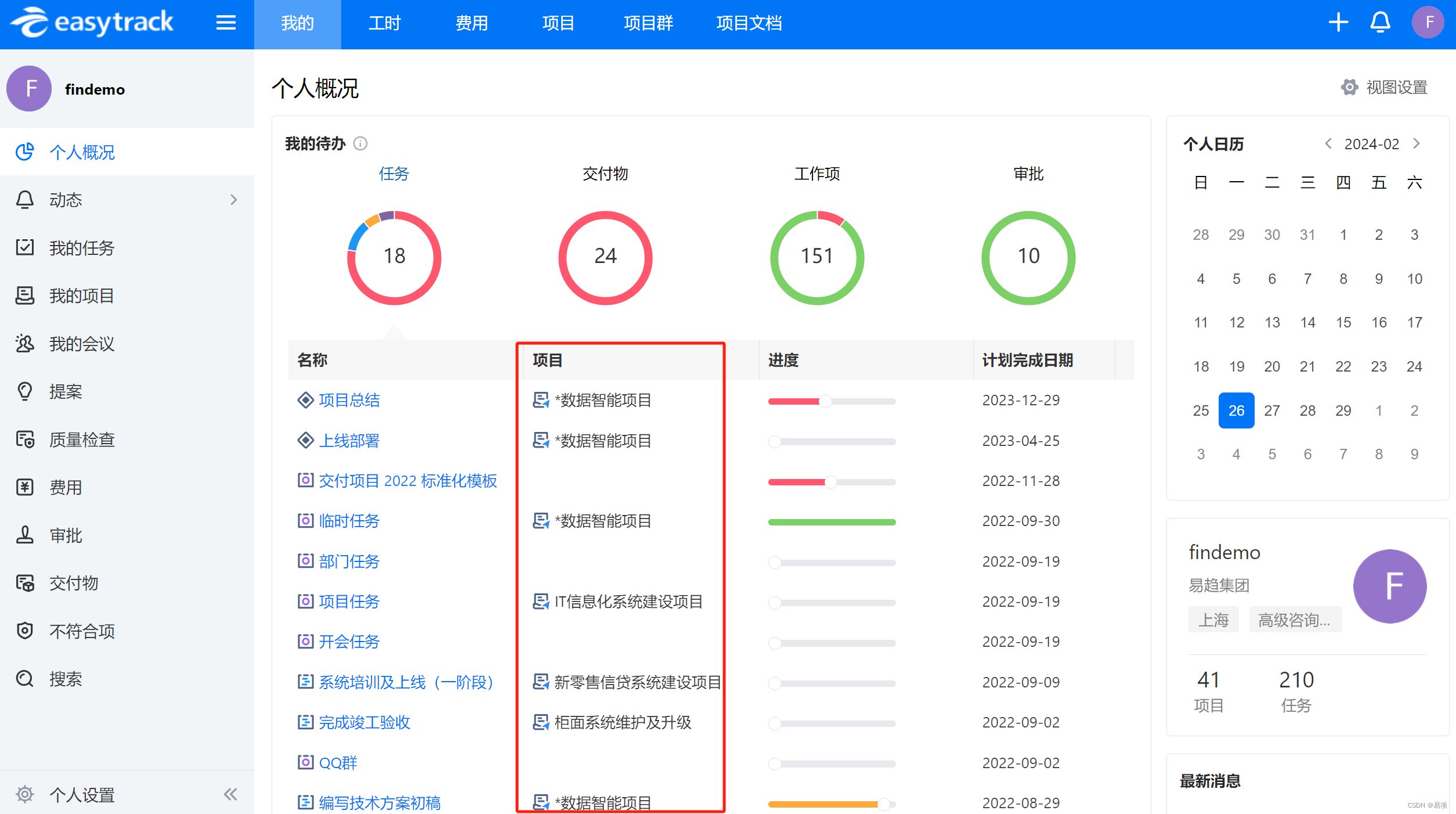Go to next month in calendar

[1417, 143]
